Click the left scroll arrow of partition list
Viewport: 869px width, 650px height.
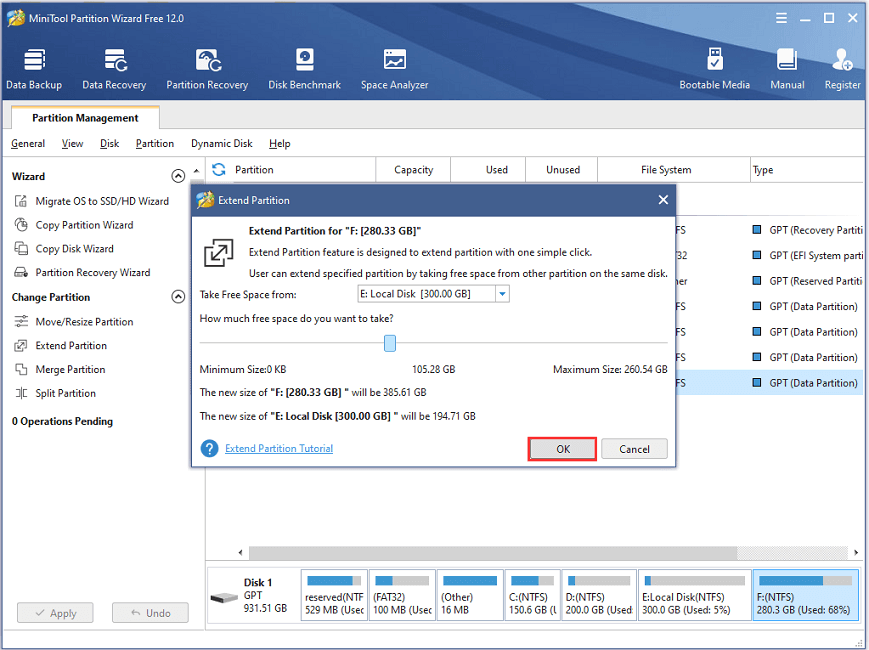[241, 552]
